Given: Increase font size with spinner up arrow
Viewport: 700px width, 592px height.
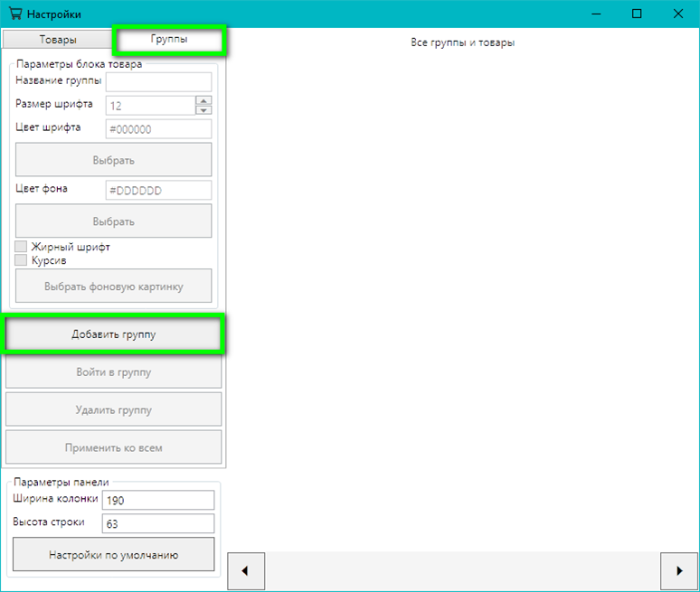Looking at the screenshot, I should [204, 100].
